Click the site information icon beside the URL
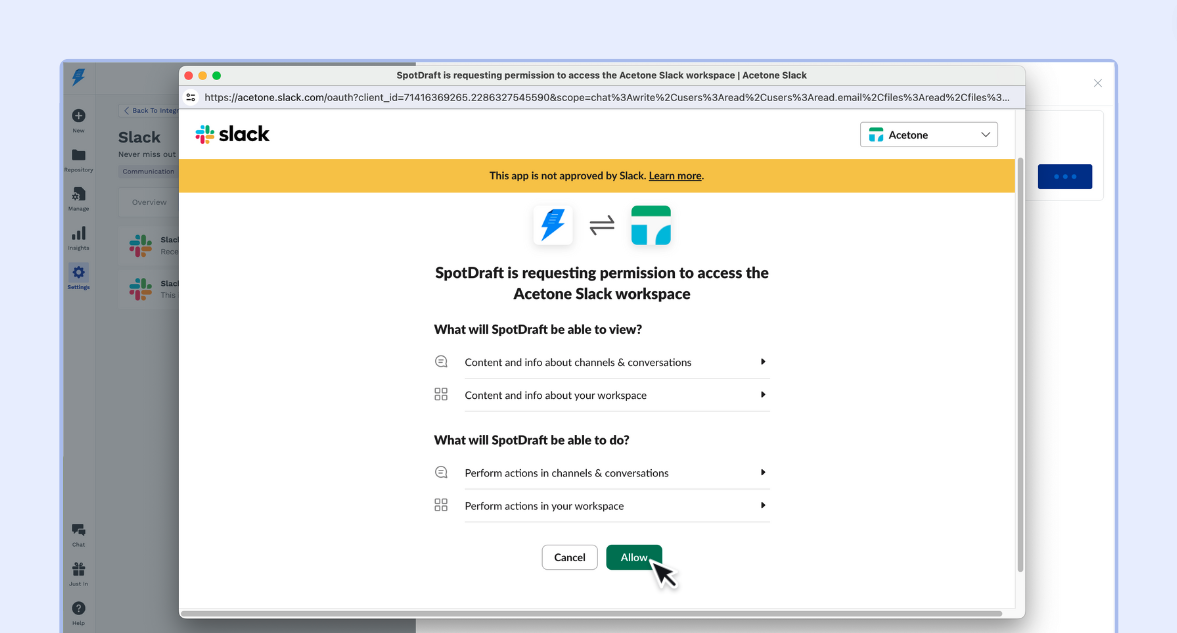 (191, 97)
